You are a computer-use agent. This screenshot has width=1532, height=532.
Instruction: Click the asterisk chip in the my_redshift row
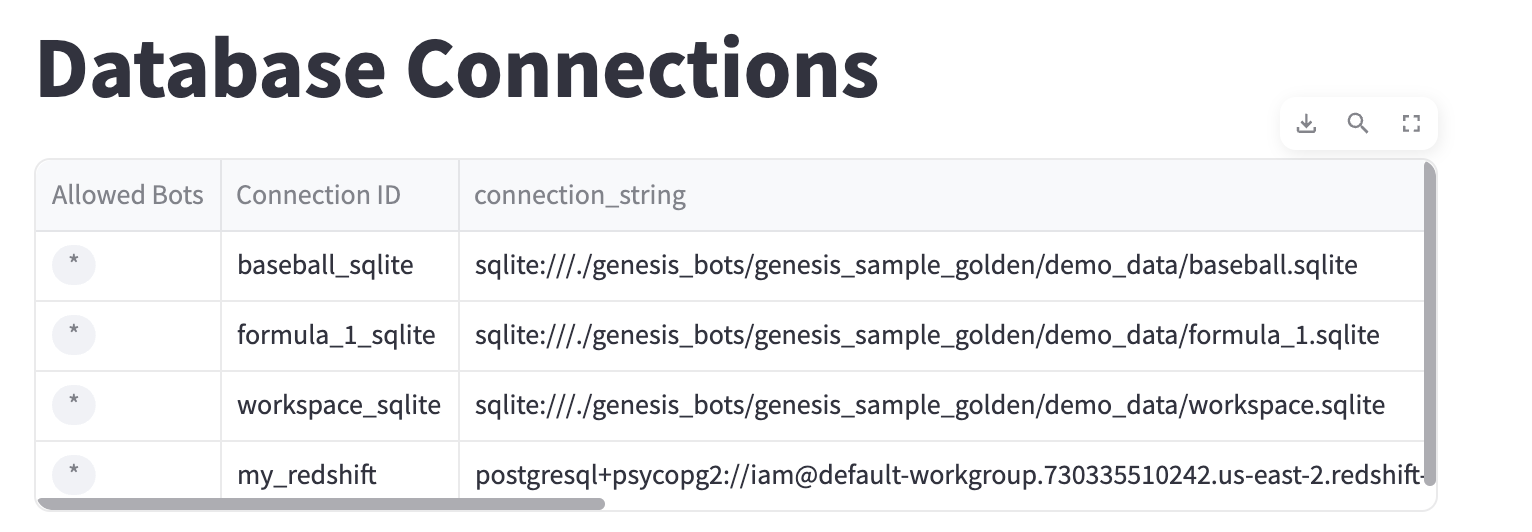73,474
